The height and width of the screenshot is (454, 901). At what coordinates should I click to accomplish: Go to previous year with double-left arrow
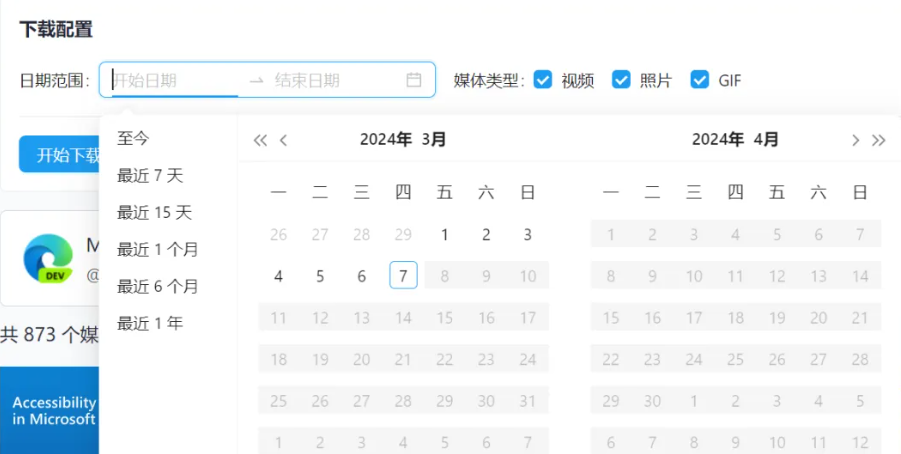pos(260,140)
